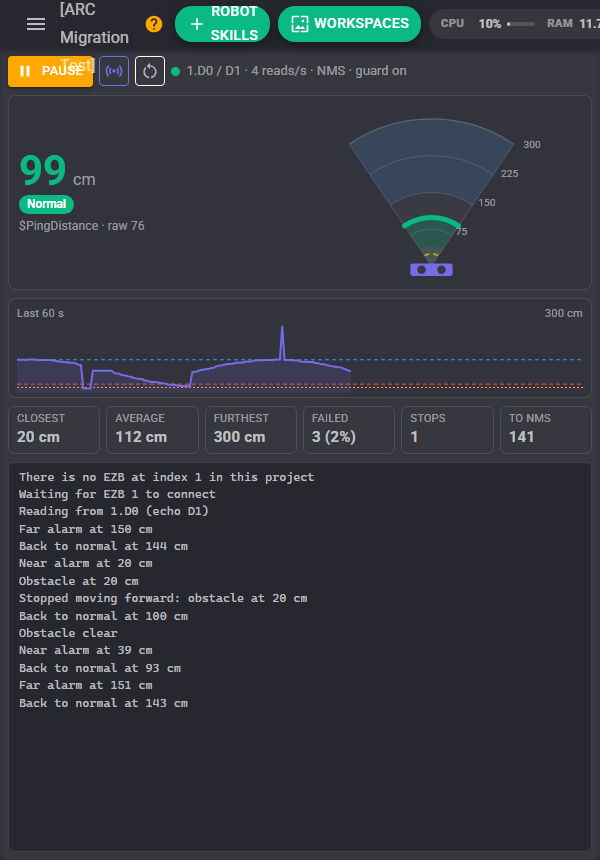Click log line 'Waiting for EZB 1 to connect'
Image resolution: width=600 pixels, height=860 pixels.
(x=117, y=494)
